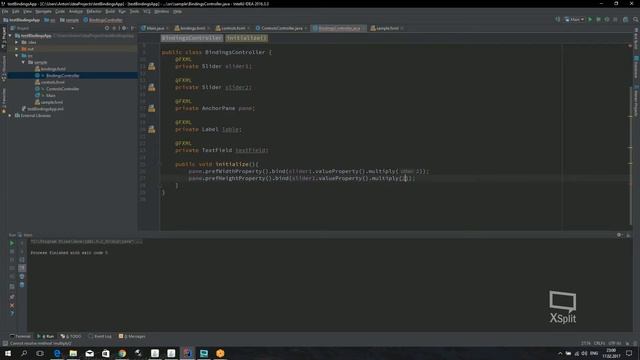This screenshot has width=640, height=360.
Task: Open the Navigate menu
Action: tap(43, 11)
